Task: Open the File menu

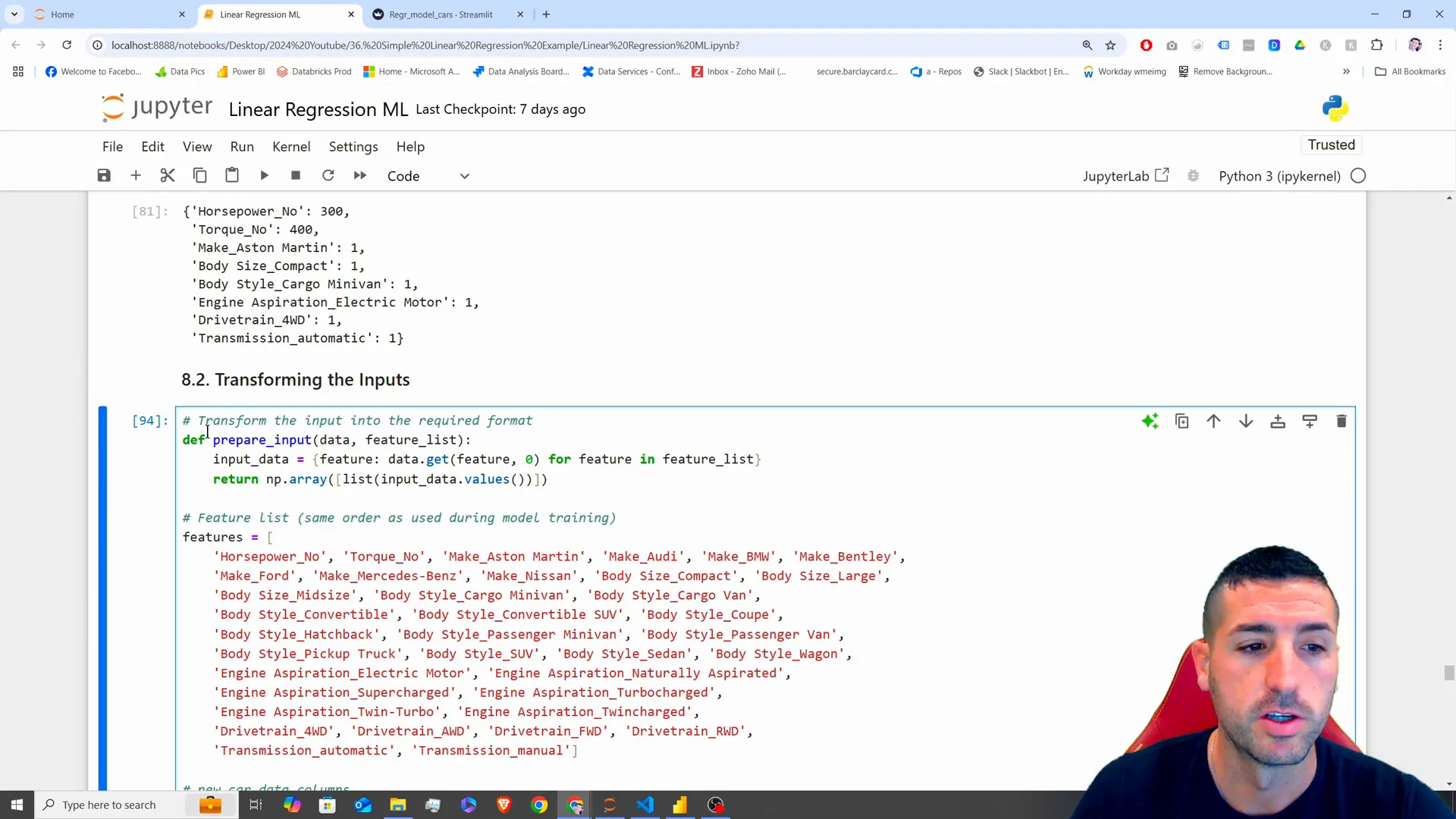Action: point(113,146)
